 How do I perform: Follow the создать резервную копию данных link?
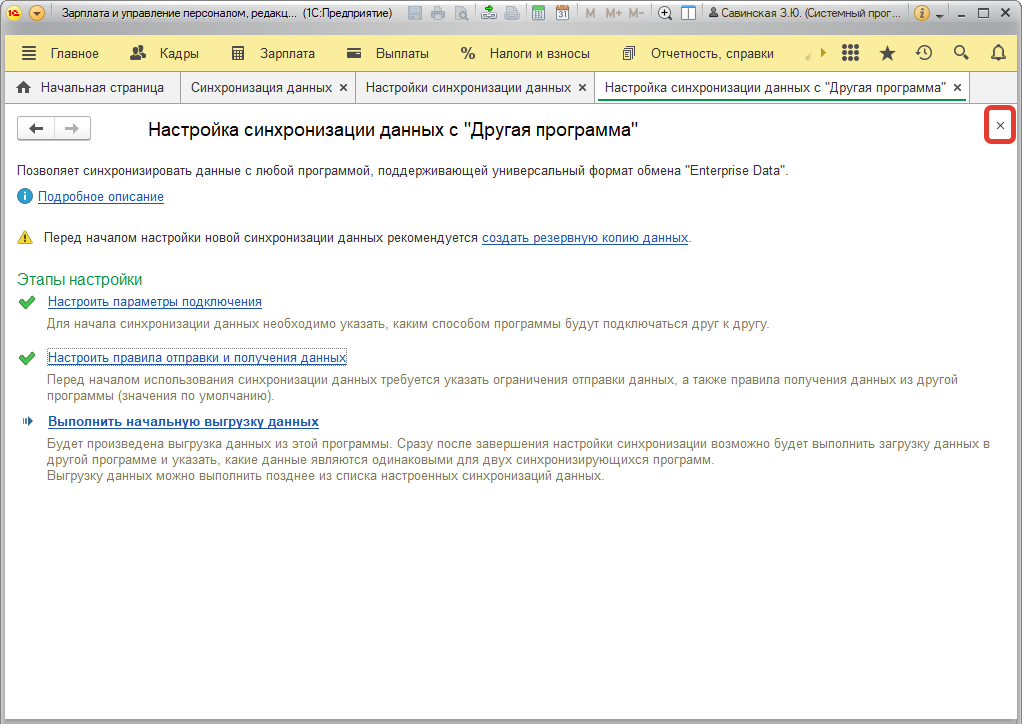coord(585,239)
